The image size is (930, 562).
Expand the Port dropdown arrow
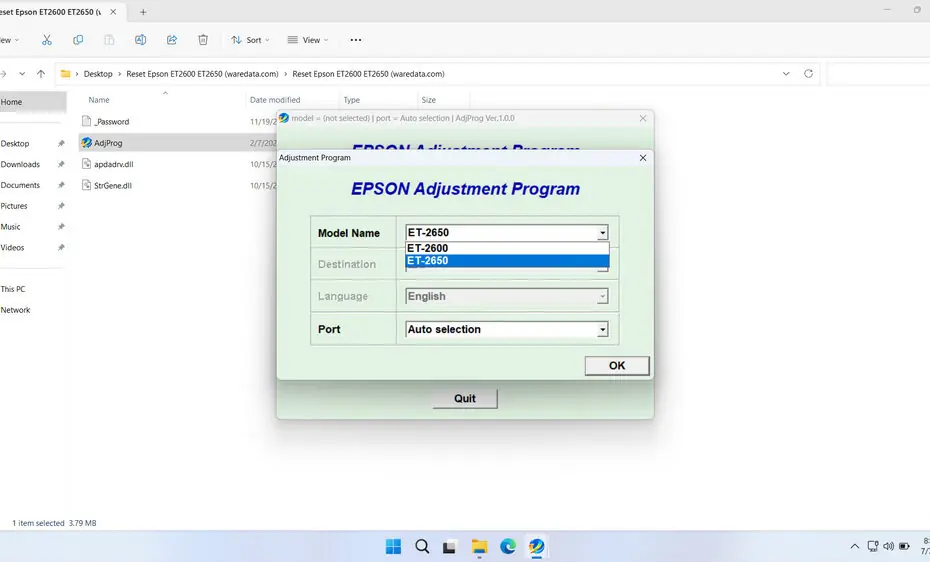tap(602, 330)
